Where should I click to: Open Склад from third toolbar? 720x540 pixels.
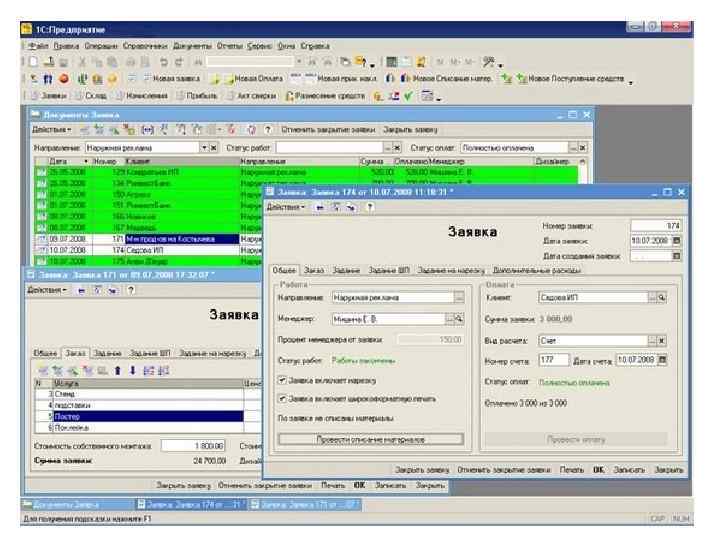(x=91, y=96)
